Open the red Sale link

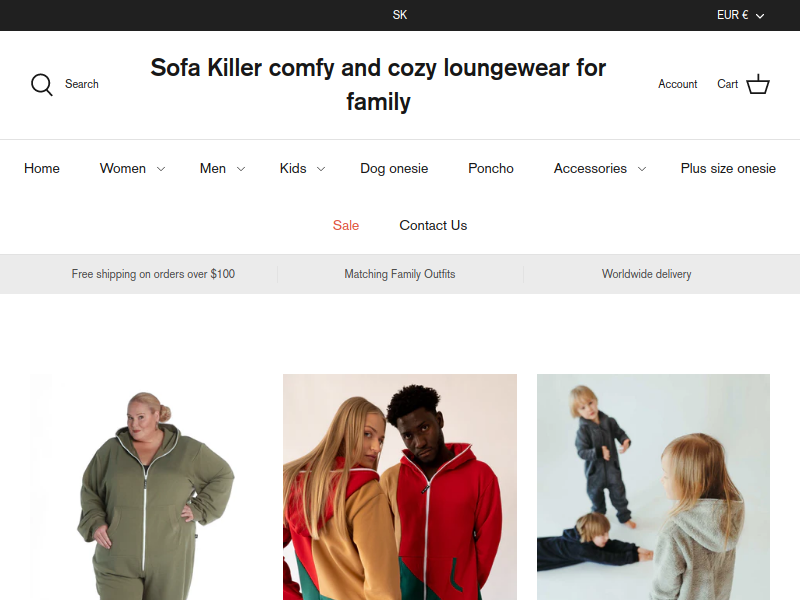point(346,226)
